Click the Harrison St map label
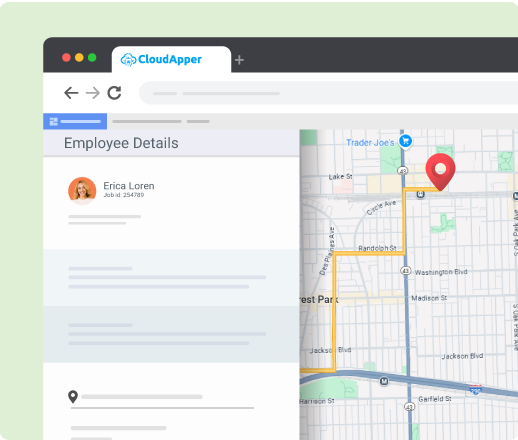The image size is (518, 440). [317, 401]
